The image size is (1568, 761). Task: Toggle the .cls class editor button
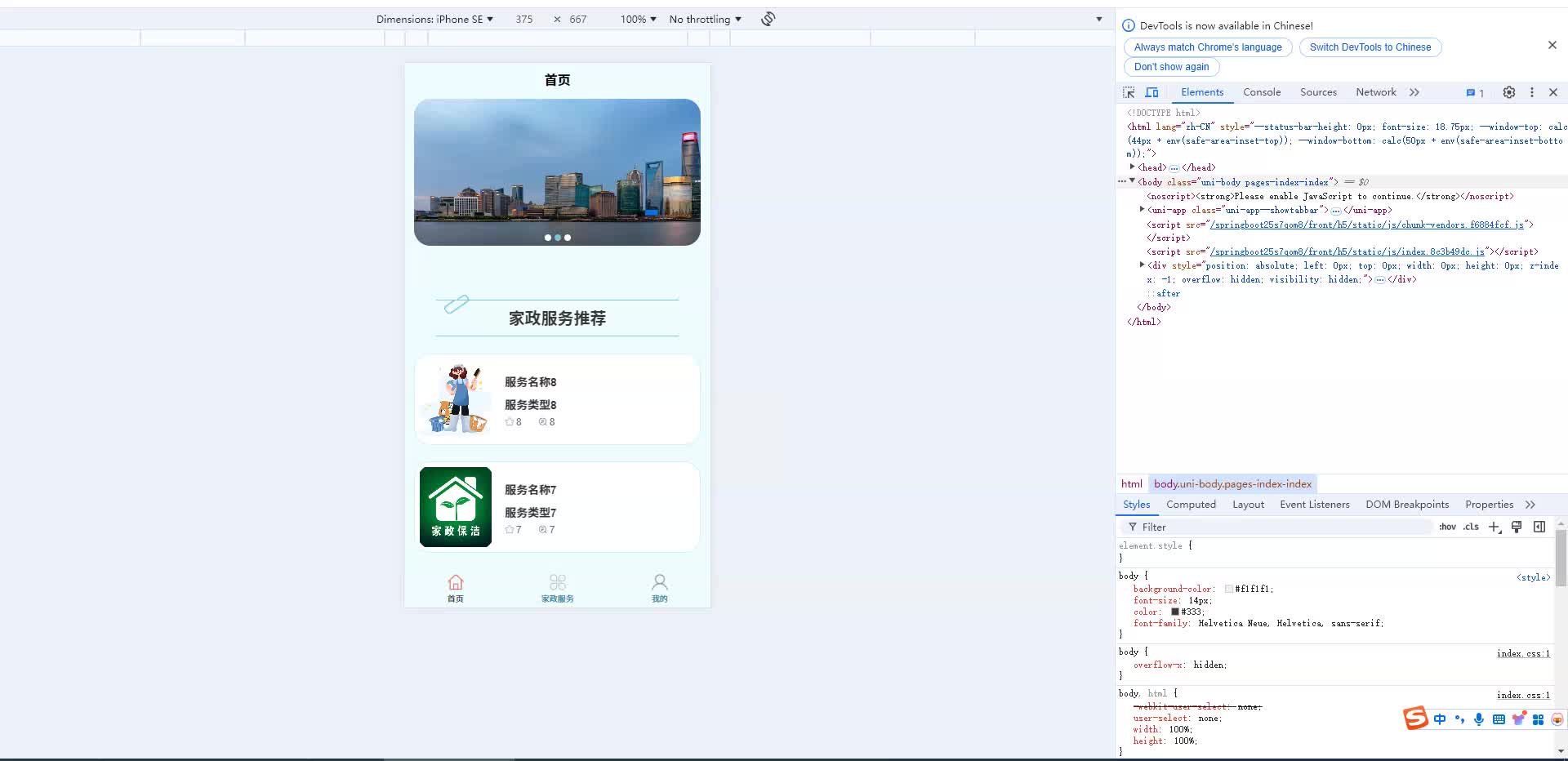click(x=1470, y=527)
